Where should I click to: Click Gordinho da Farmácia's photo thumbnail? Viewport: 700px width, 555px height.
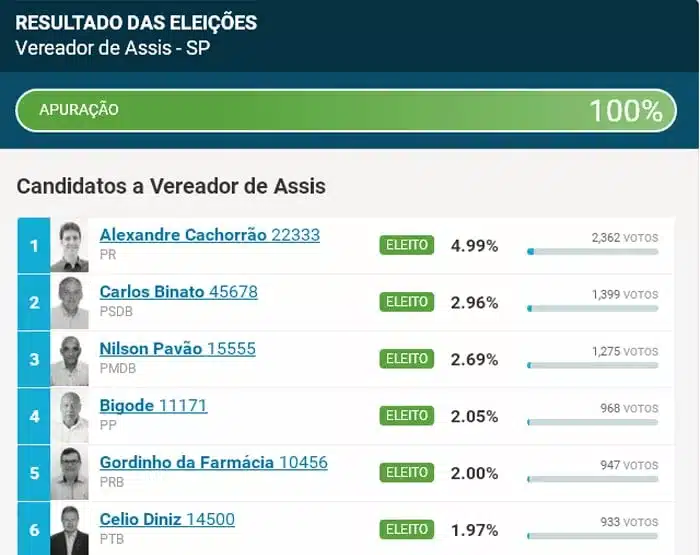click(69, 473)
